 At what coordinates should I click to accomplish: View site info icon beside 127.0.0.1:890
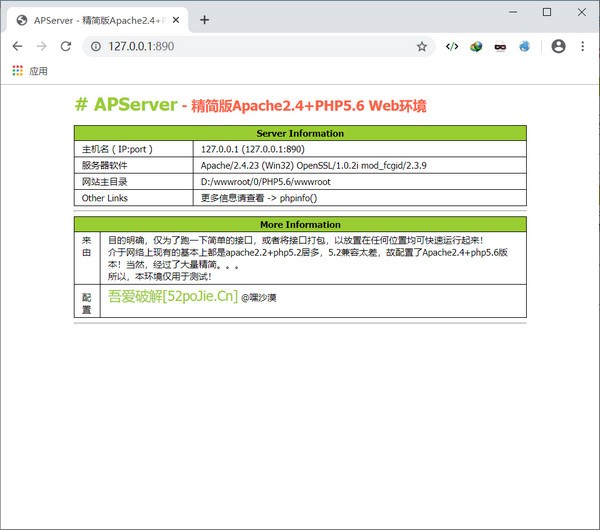[x=96, y=46]
